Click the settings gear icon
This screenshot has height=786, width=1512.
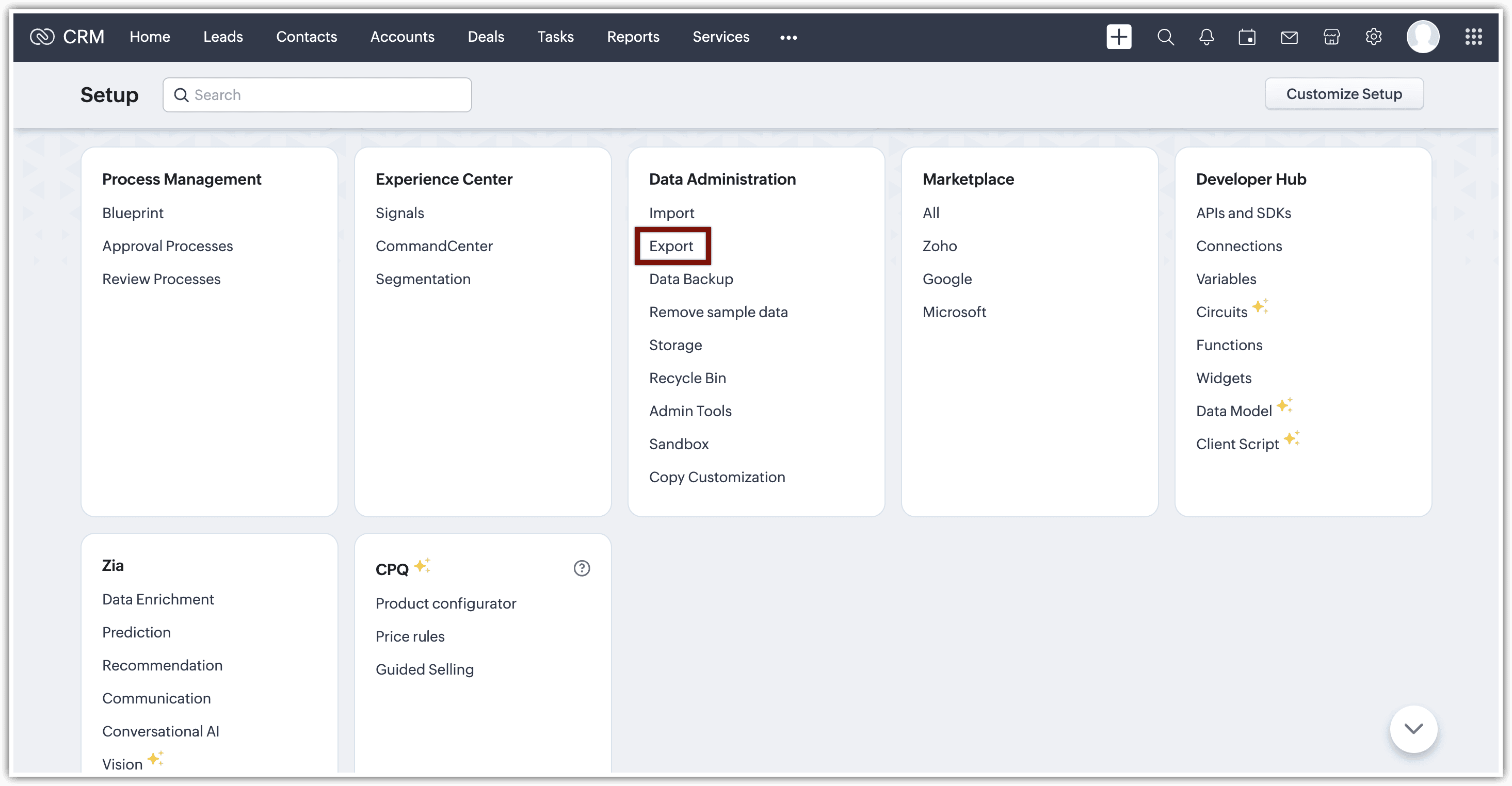pyautogui.click(x=1374, y=37)
